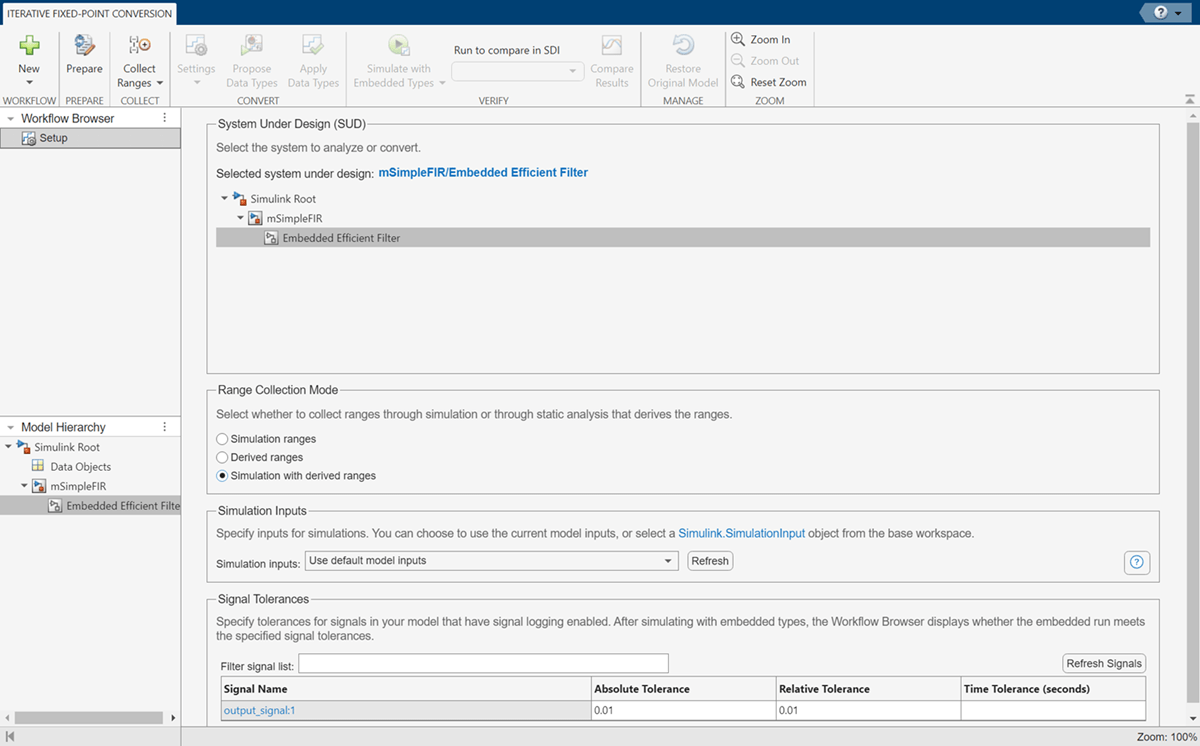Click the New workflow icon
The height and width of the screenshot is (746, 1200).
(29, 45)
